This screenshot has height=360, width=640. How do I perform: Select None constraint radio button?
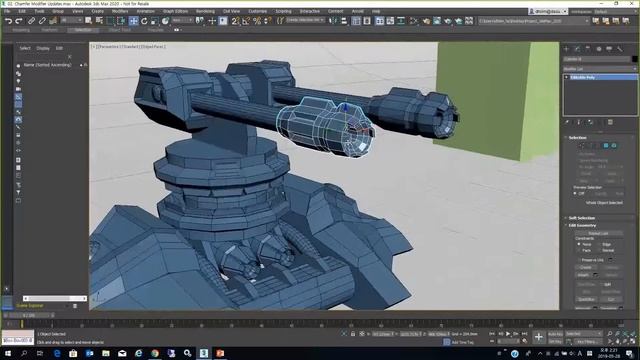click(579, 244)
